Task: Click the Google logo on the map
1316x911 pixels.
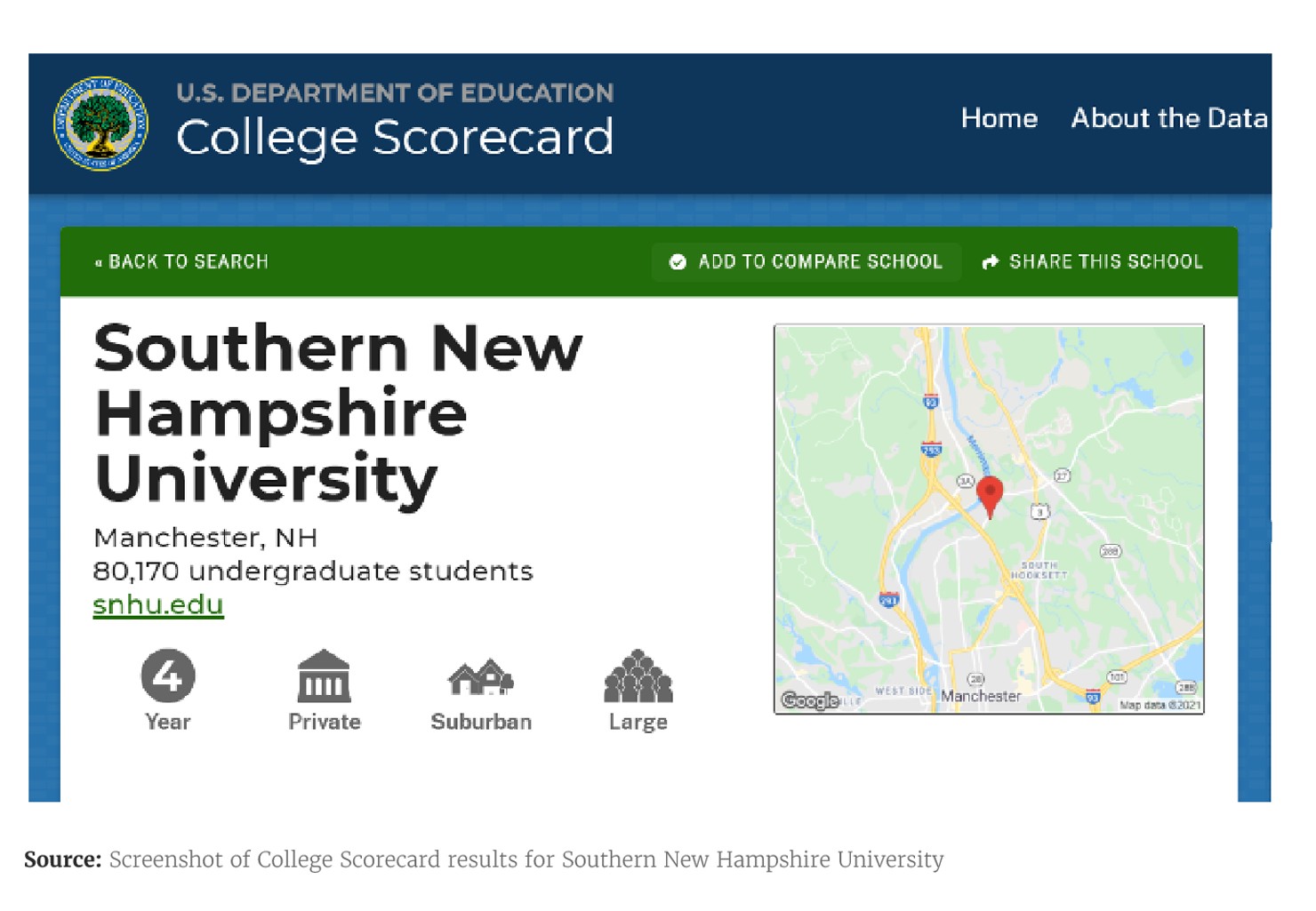Action: (810, 701)
